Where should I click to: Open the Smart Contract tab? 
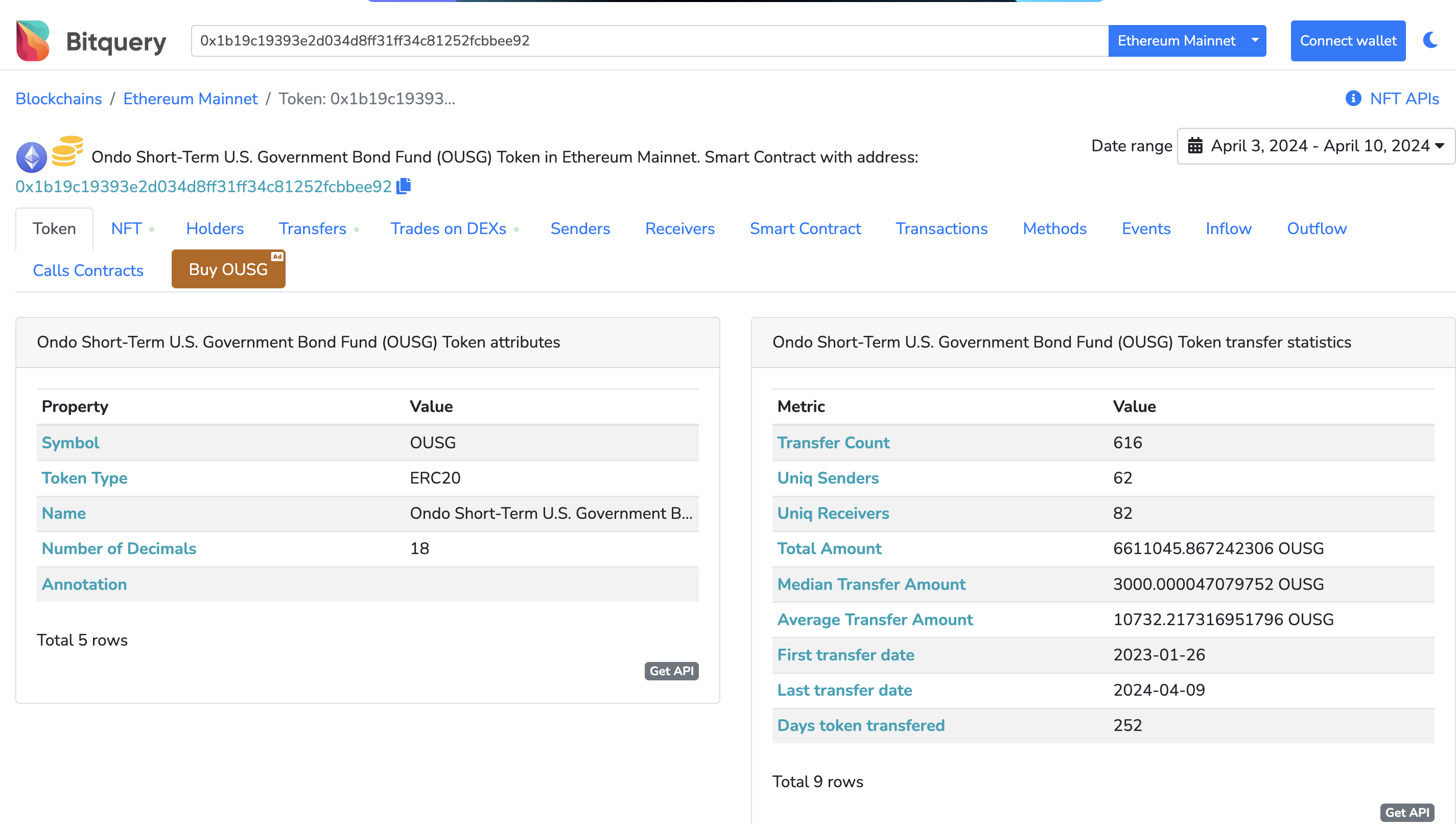pos(805,228)
